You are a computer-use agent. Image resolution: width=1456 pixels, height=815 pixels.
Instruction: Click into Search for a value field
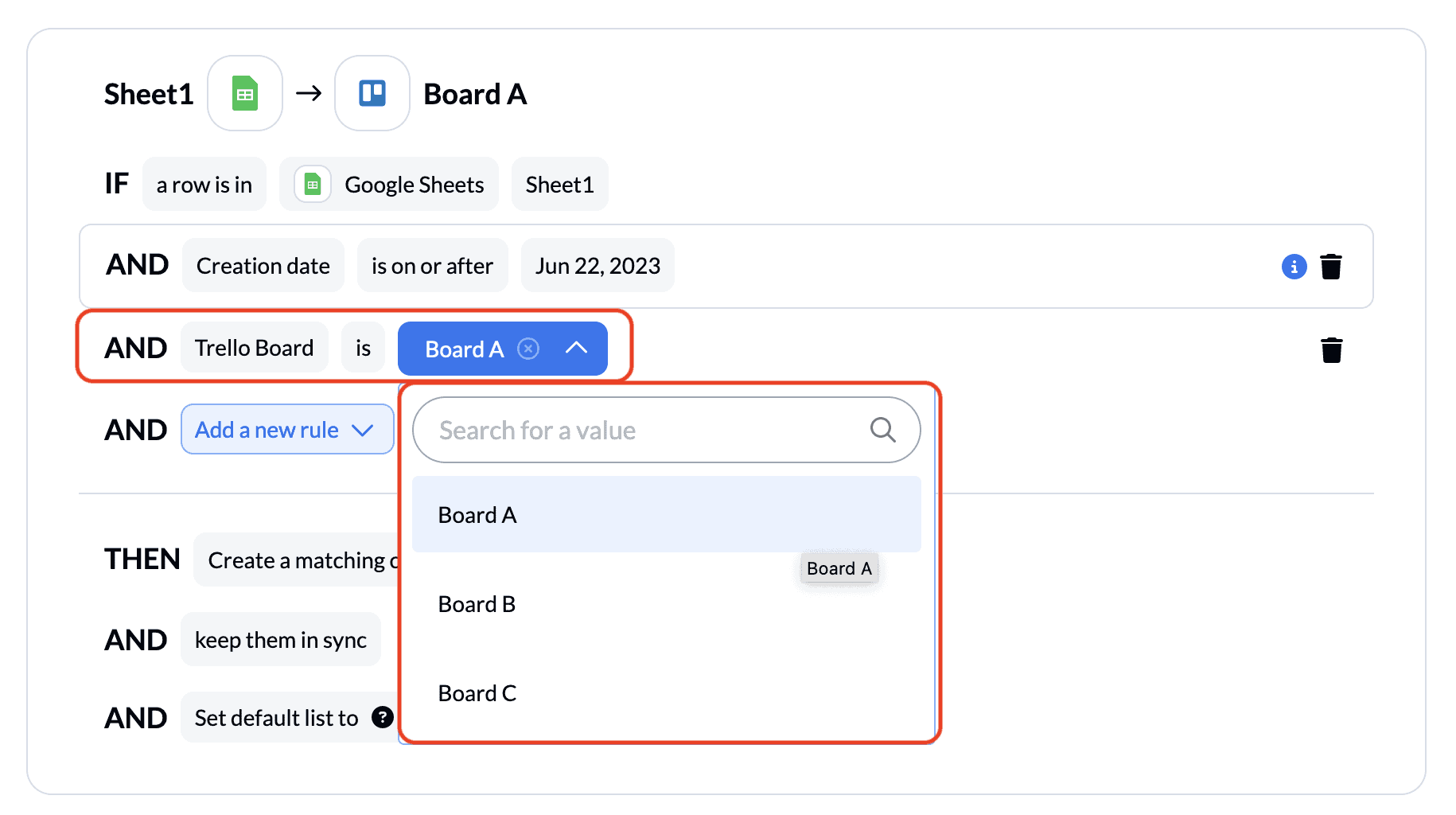[x=666, y=430]
